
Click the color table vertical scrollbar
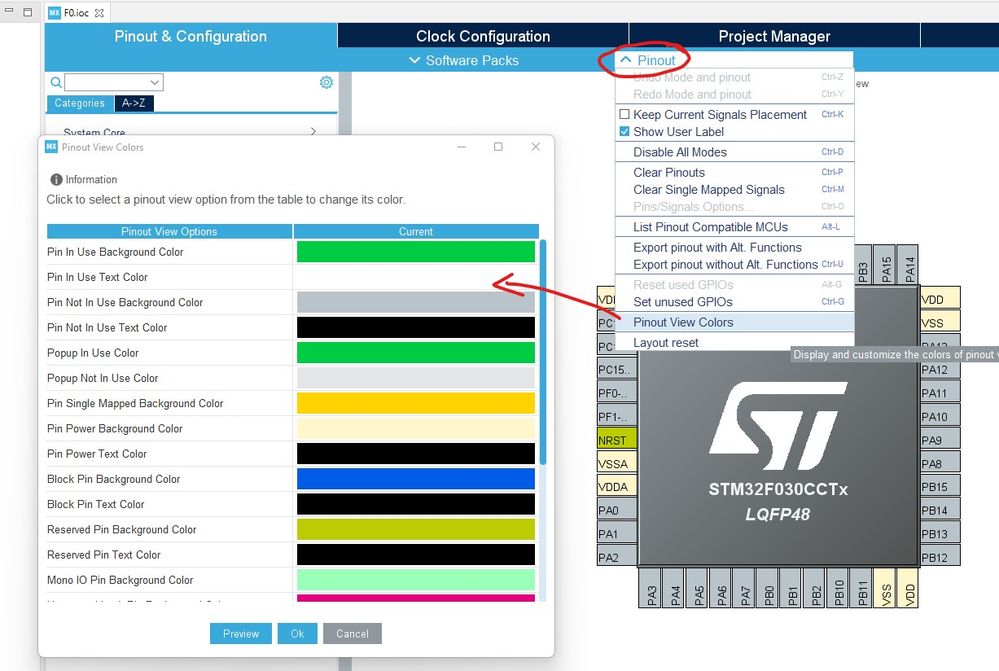[543, 352]
